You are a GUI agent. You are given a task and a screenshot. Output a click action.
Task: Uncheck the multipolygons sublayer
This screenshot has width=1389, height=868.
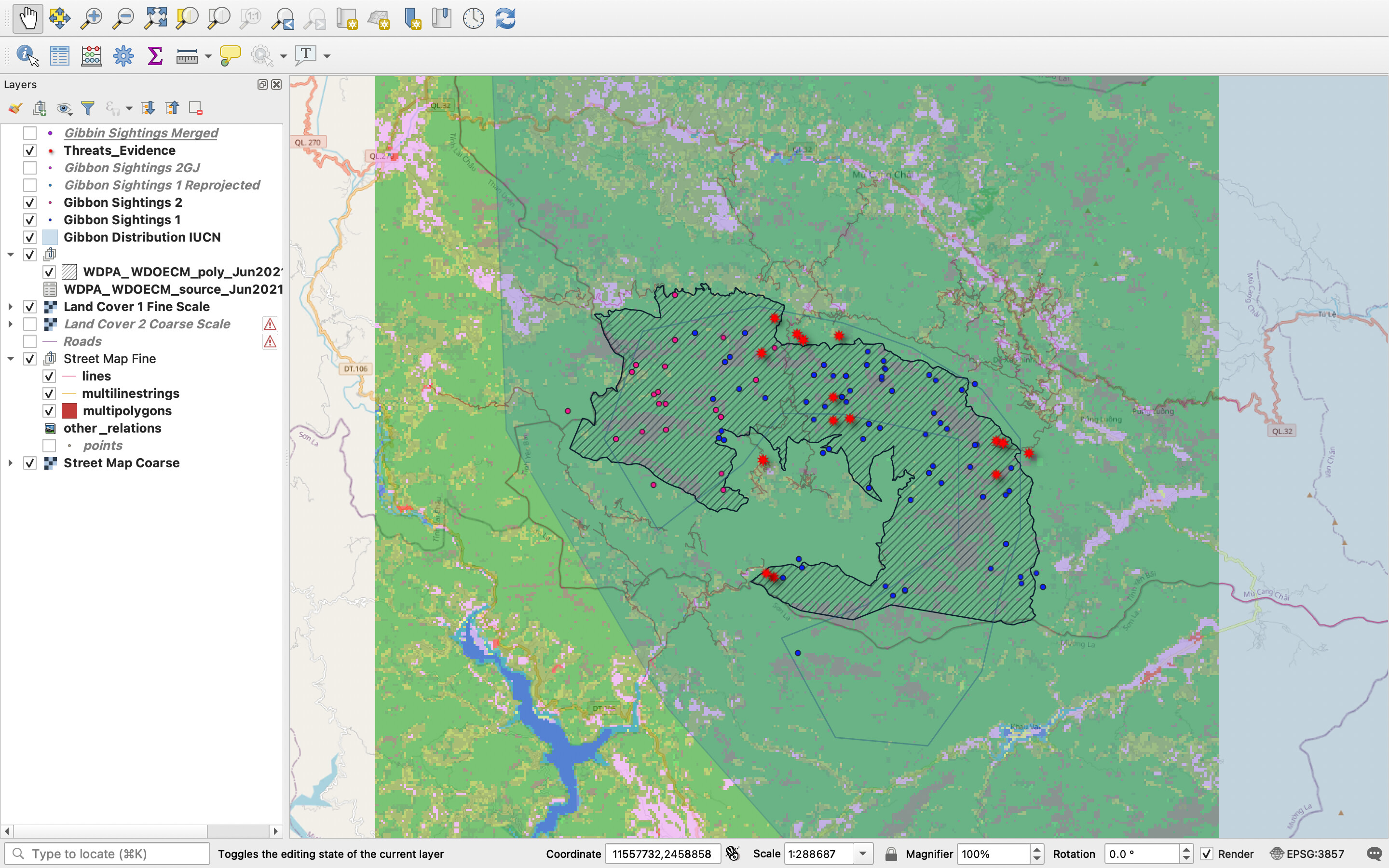point(49,411)
